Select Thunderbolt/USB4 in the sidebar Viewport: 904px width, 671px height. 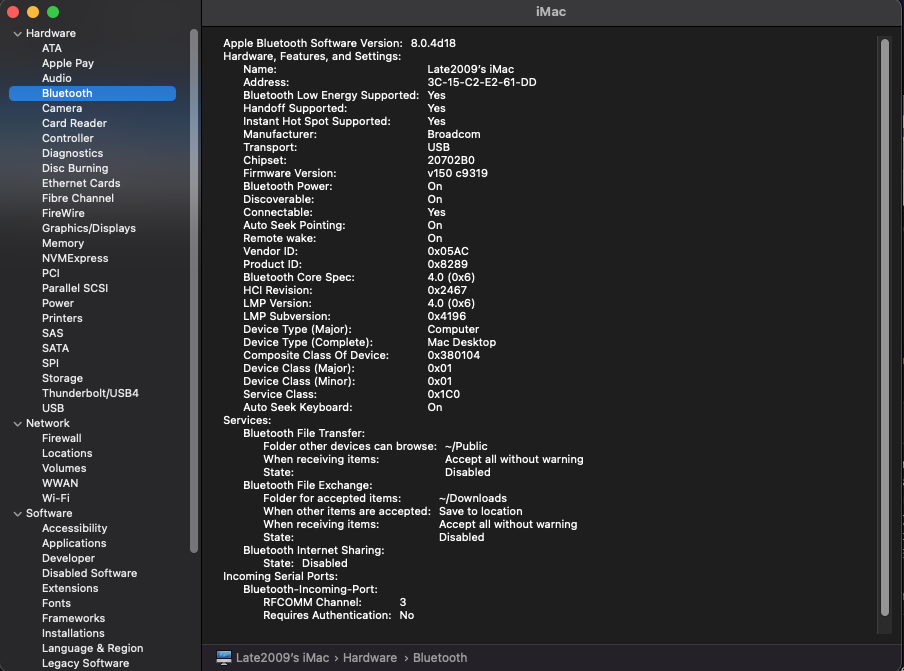point(91,393)
